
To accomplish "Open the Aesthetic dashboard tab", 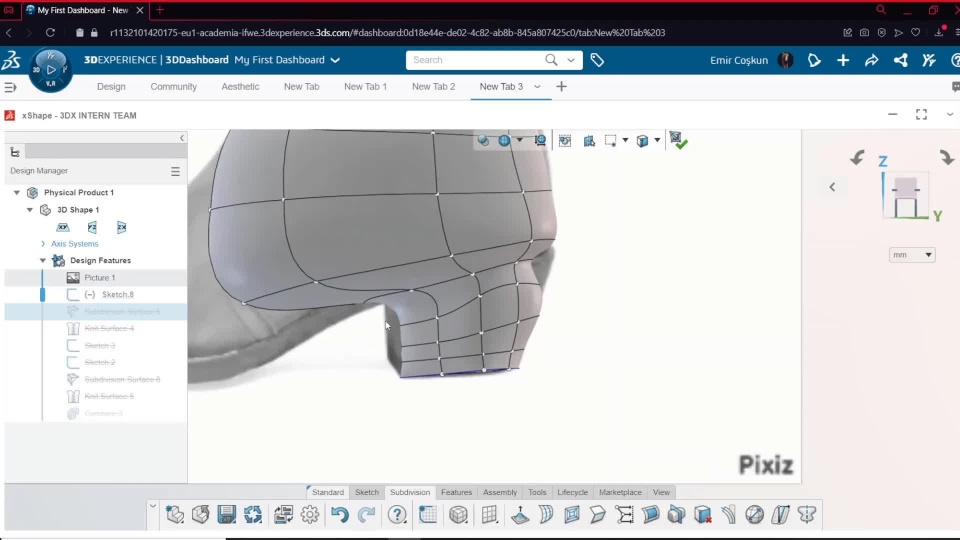I will click(240, 87).
